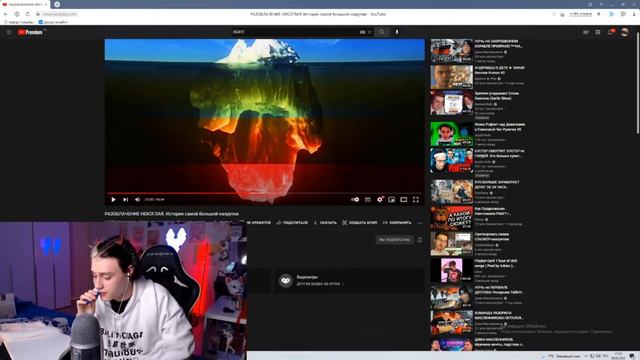The width and height of the screenshot is (640, 360).
Task: Go to YouTube Premium home logo
Action: tap(31, 32)
